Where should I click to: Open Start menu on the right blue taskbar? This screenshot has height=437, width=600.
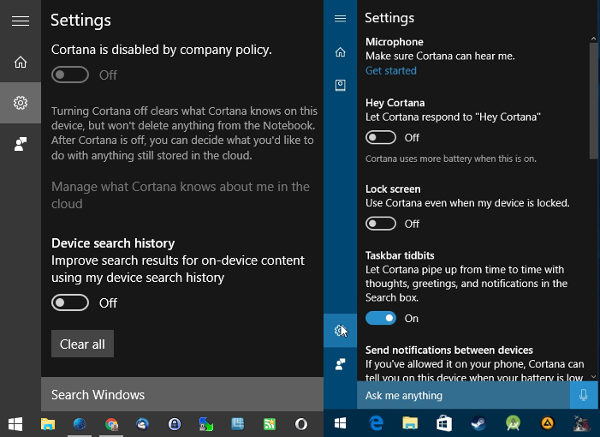pyautogui.click(x=340, y=423)
